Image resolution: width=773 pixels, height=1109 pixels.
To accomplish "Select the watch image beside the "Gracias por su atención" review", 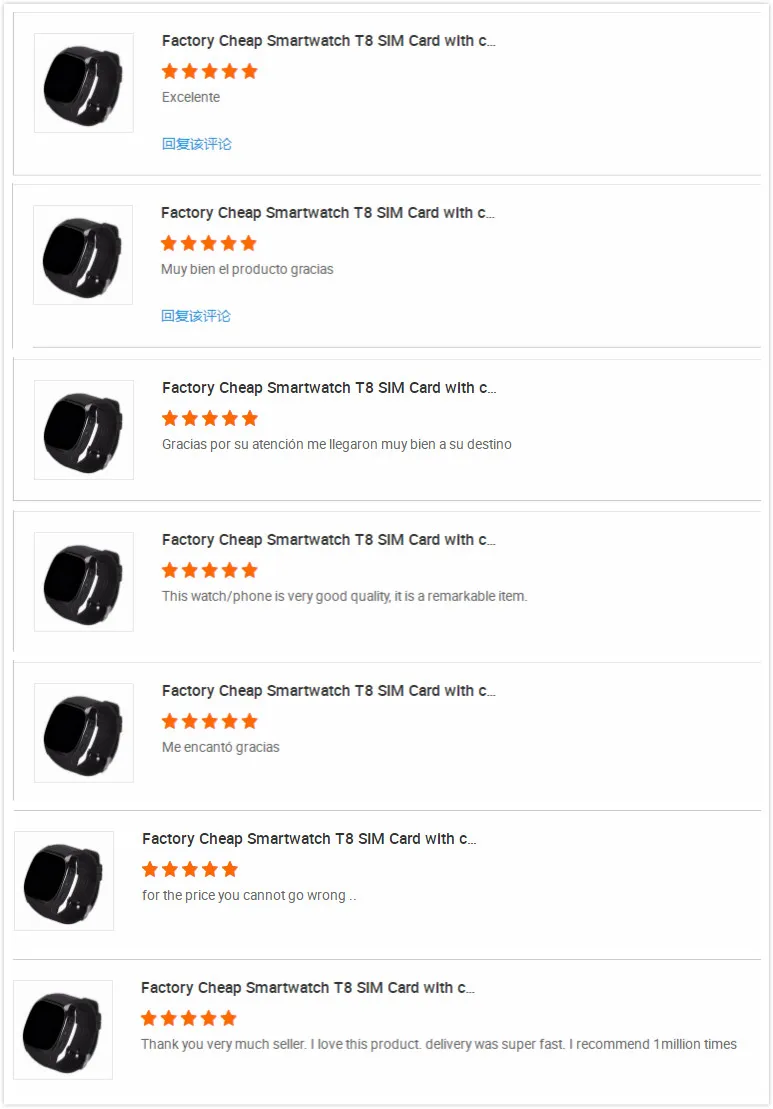I will click(84, 430).
